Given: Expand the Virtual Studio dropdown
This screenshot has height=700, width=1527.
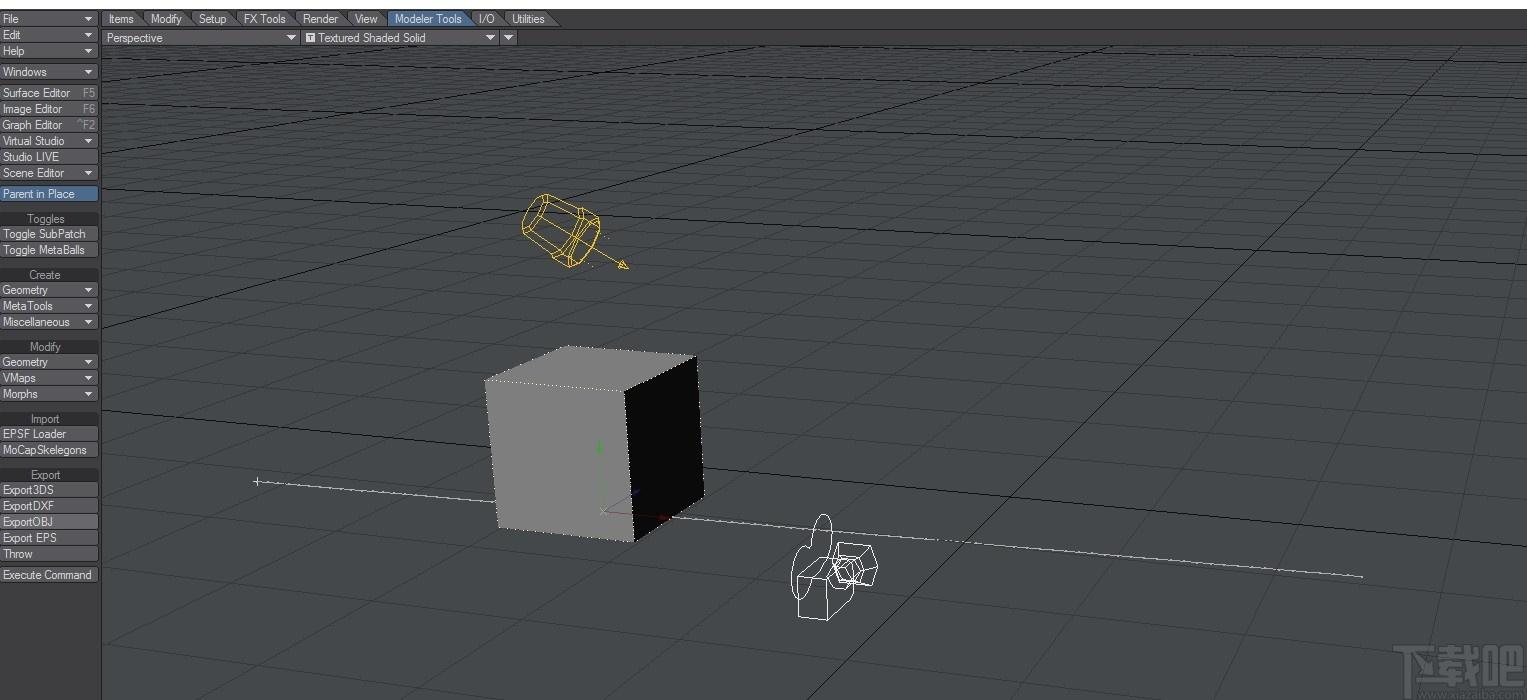Looking at the screenshot, I should pos(49,140).
